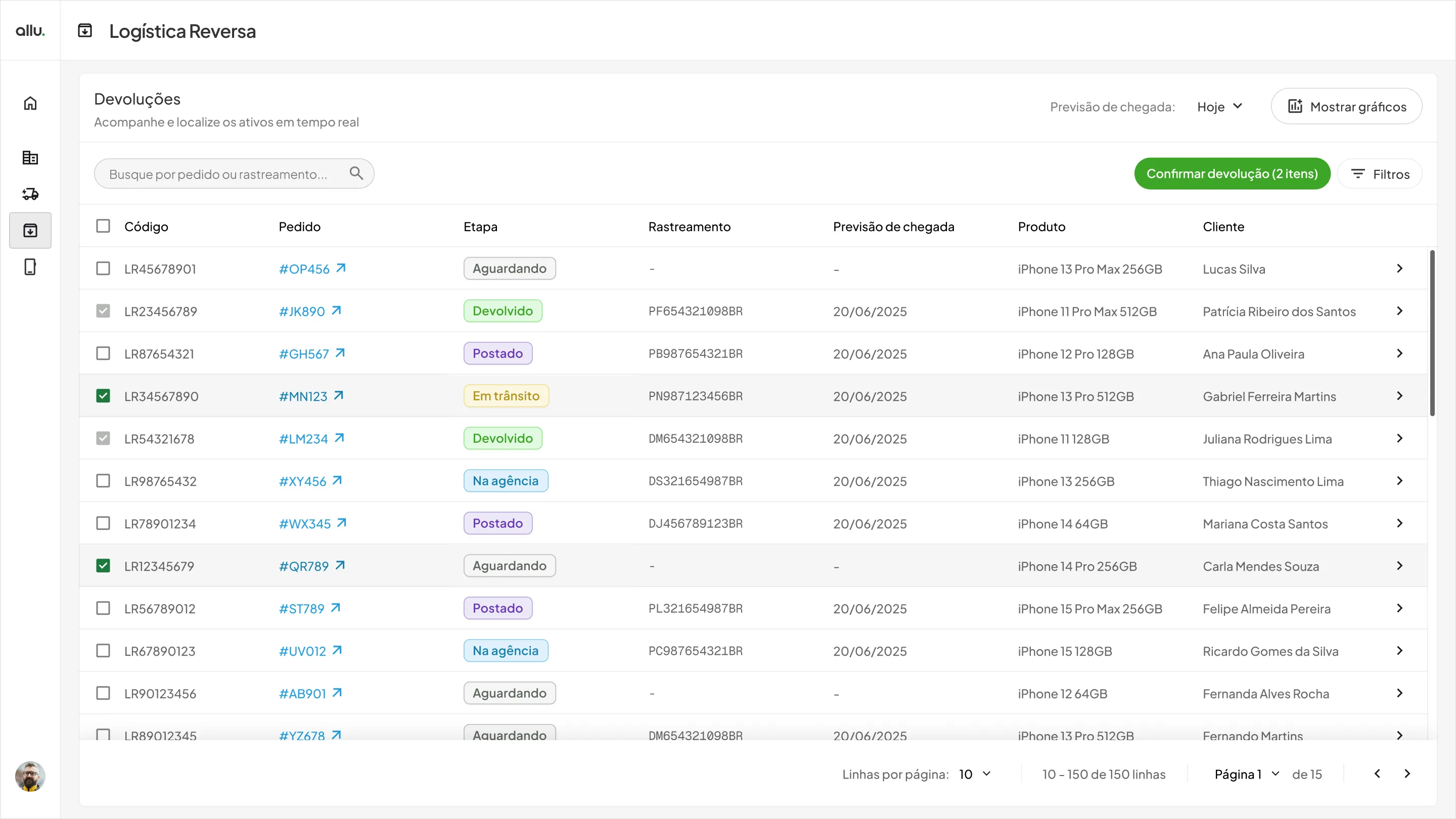Open external link arrow for #GH567
1456x819 pixels.
(340, 353)
